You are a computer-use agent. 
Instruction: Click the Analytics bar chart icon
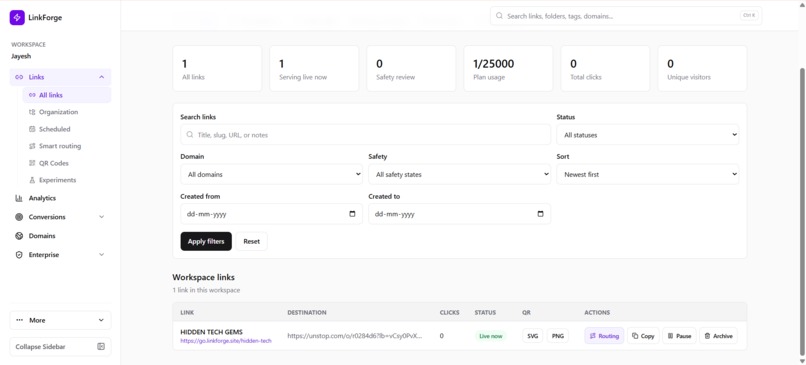pyautogui.click(x=19, y=198)
